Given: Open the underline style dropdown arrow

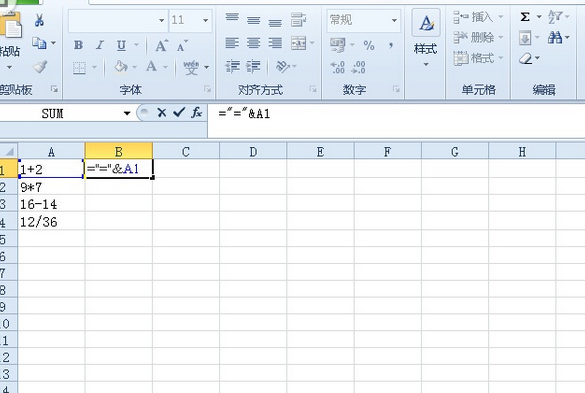Looking at the screenshot, I should (x=136, y=45).
